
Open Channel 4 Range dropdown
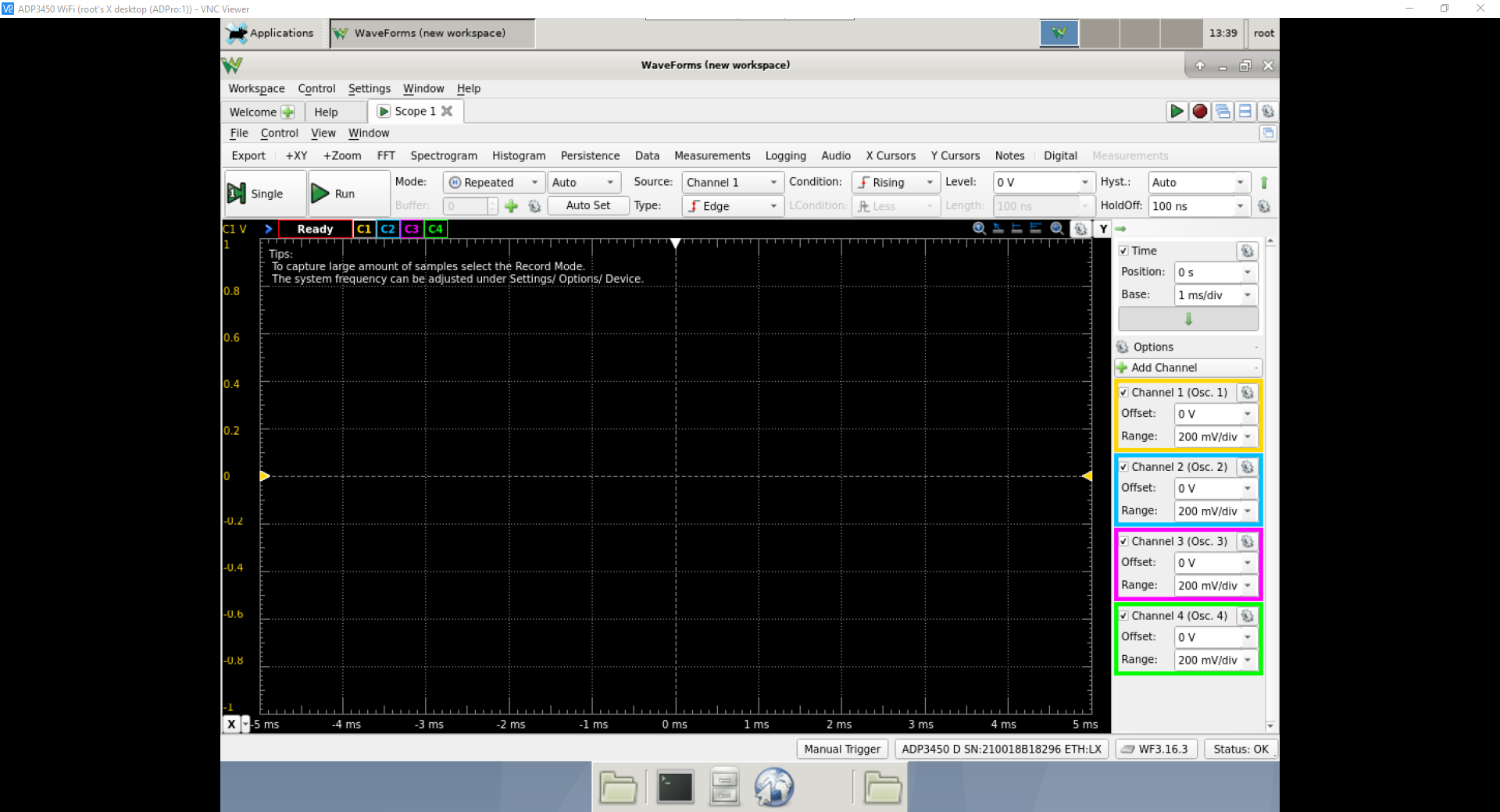1216,661
